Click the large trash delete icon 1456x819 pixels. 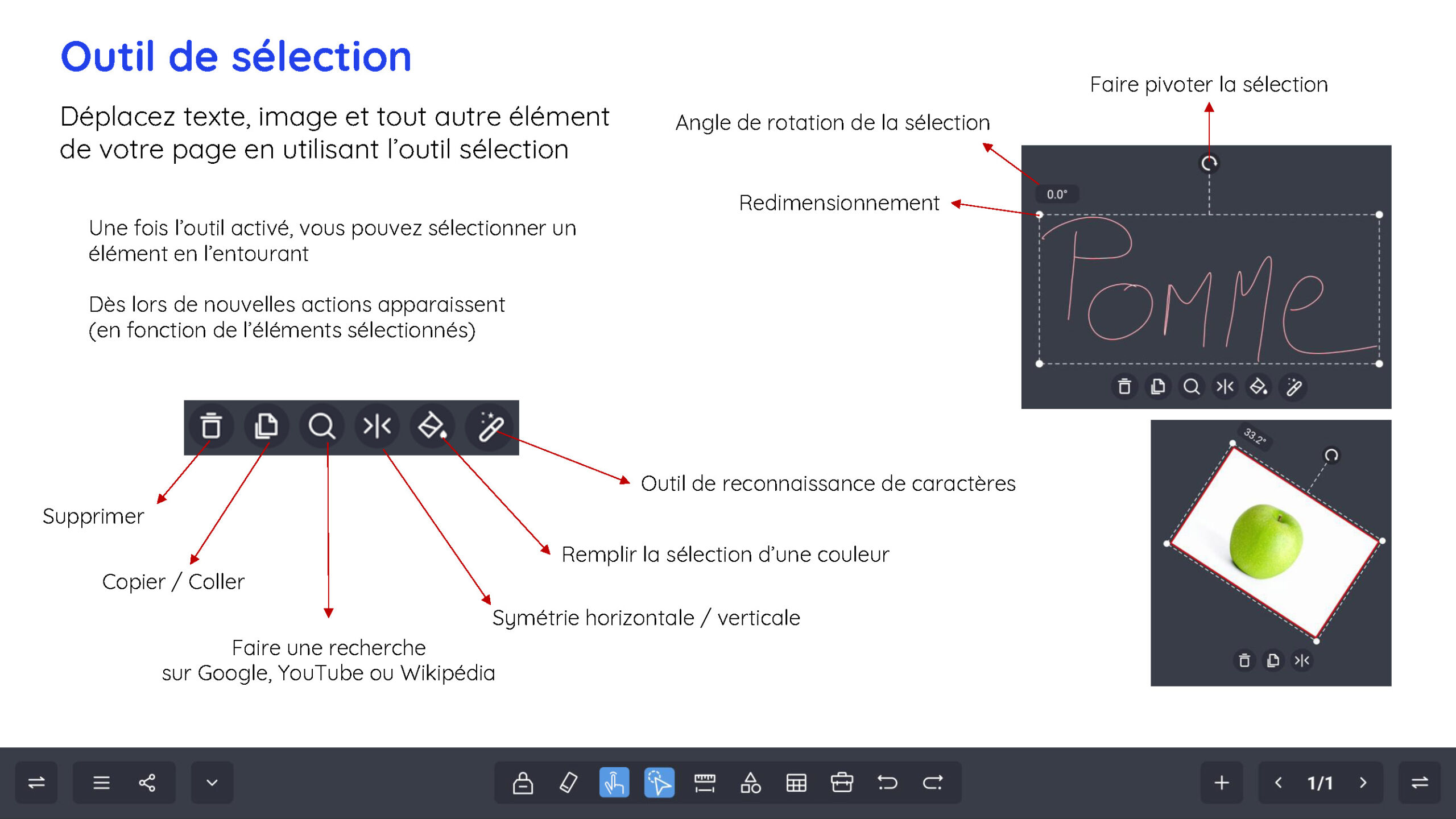coord(211,425)
